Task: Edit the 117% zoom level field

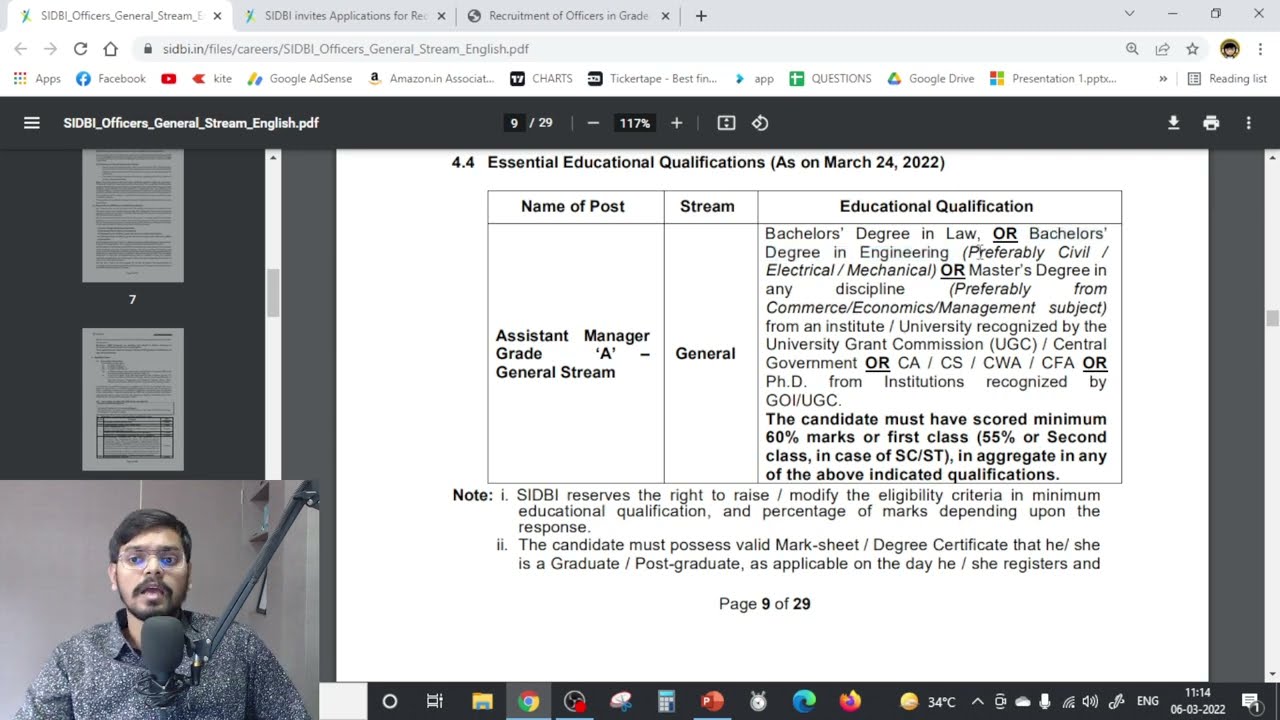Action: coord(634,123)
